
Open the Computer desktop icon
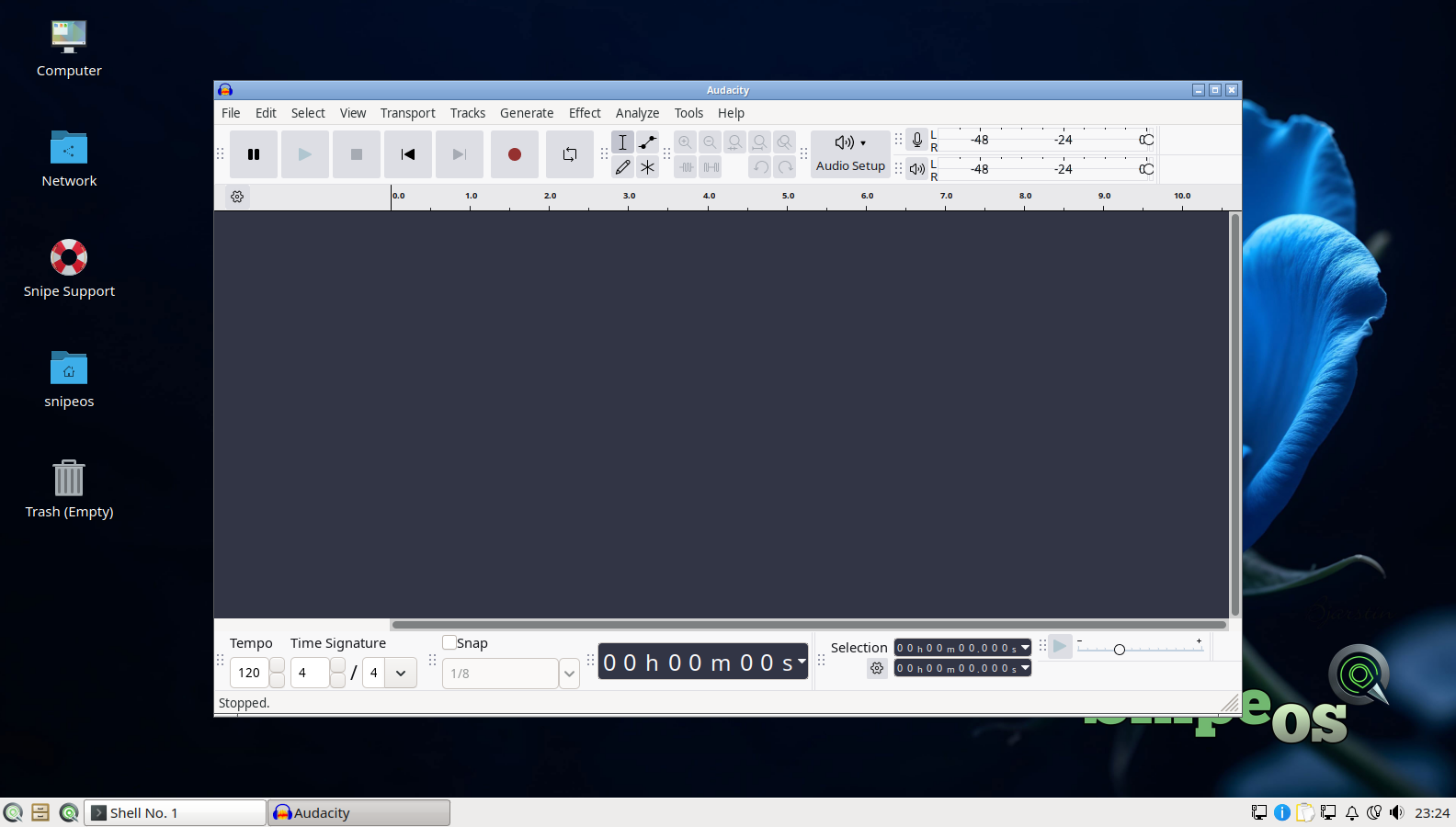[x=69, y=49]
